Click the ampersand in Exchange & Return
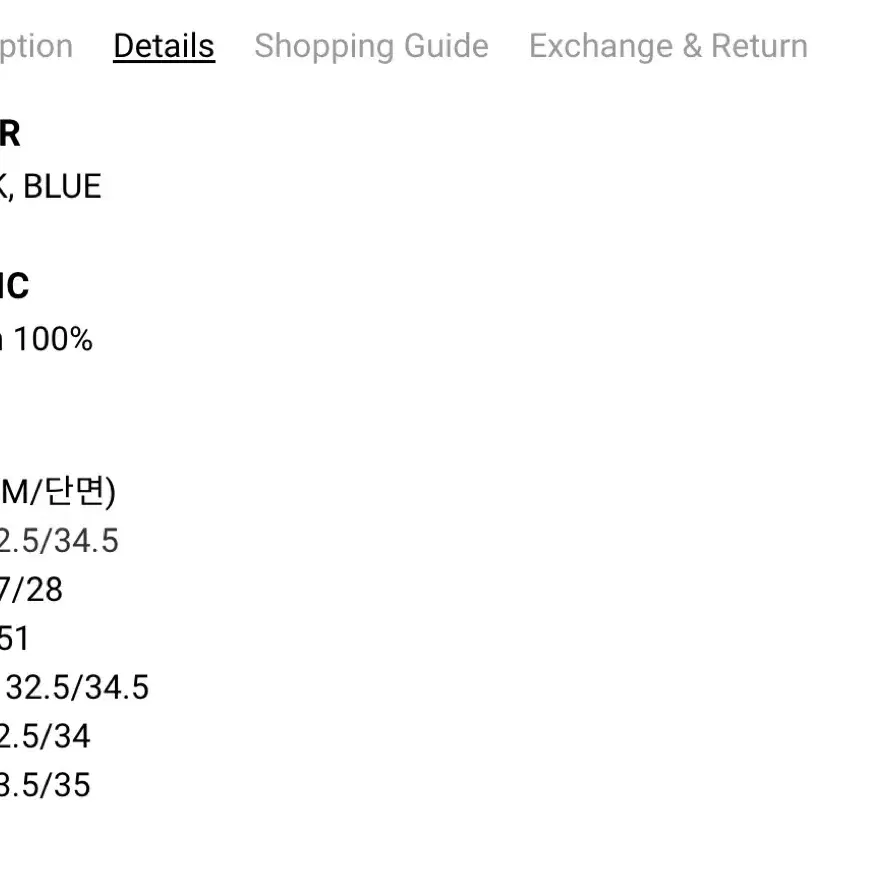 [692, 46]
